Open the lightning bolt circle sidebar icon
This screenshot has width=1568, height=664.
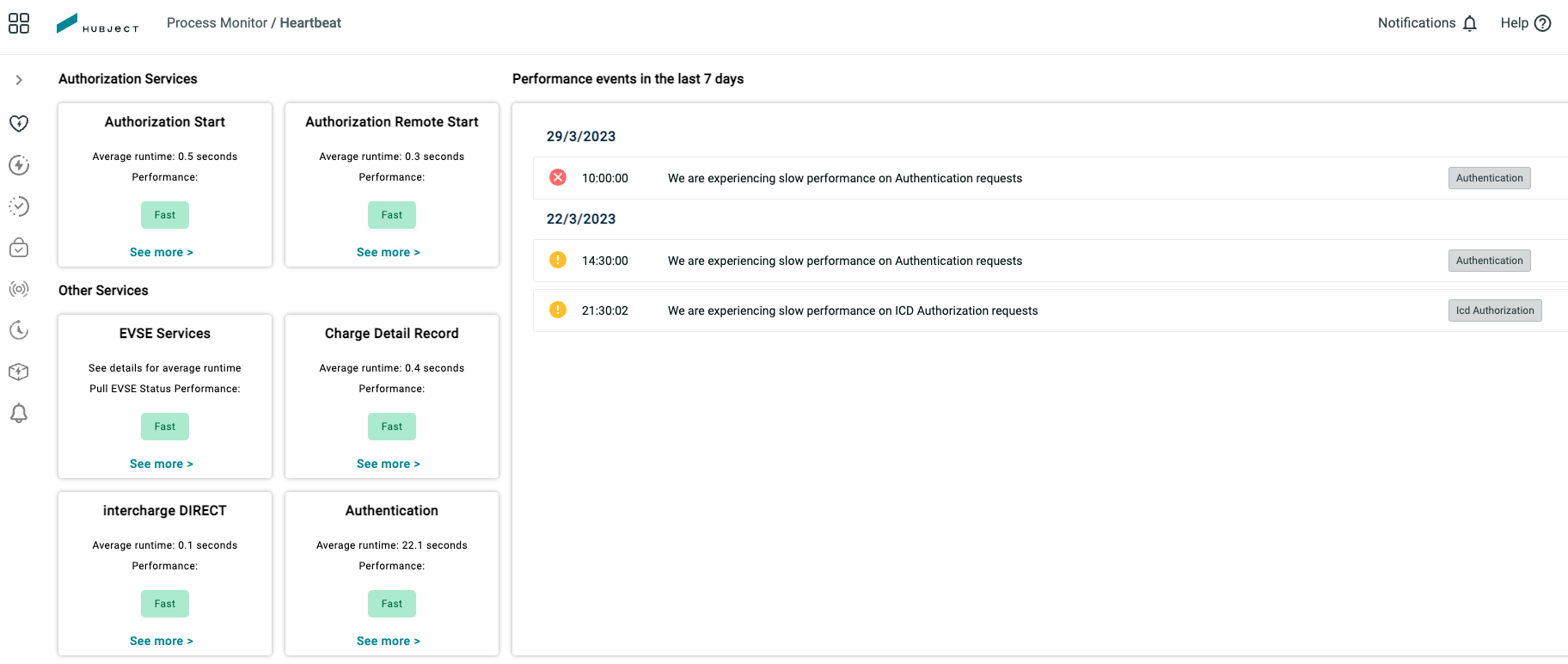pyautogui.click(x=19, y=165)
